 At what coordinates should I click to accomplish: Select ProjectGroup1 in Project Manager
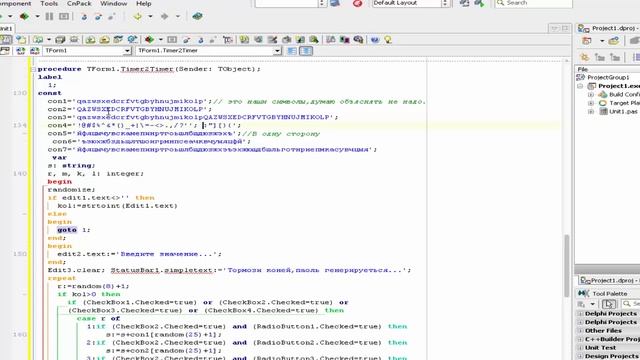click(608, 77)
